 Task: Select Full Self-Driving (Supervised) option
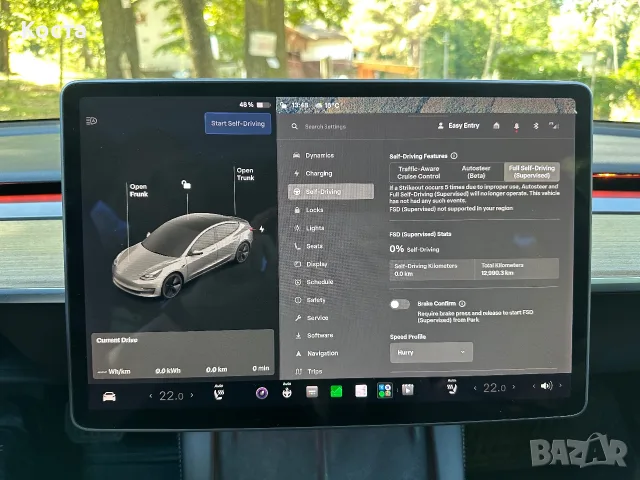531,172
